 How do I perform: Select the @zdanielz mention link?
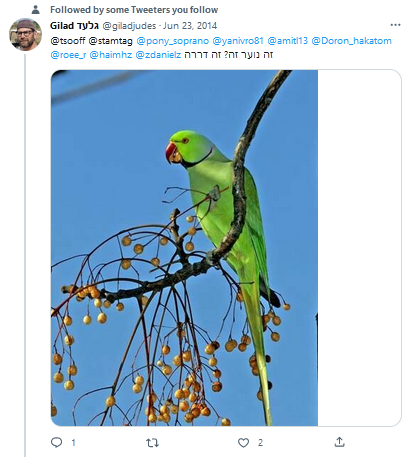(158, 55)
